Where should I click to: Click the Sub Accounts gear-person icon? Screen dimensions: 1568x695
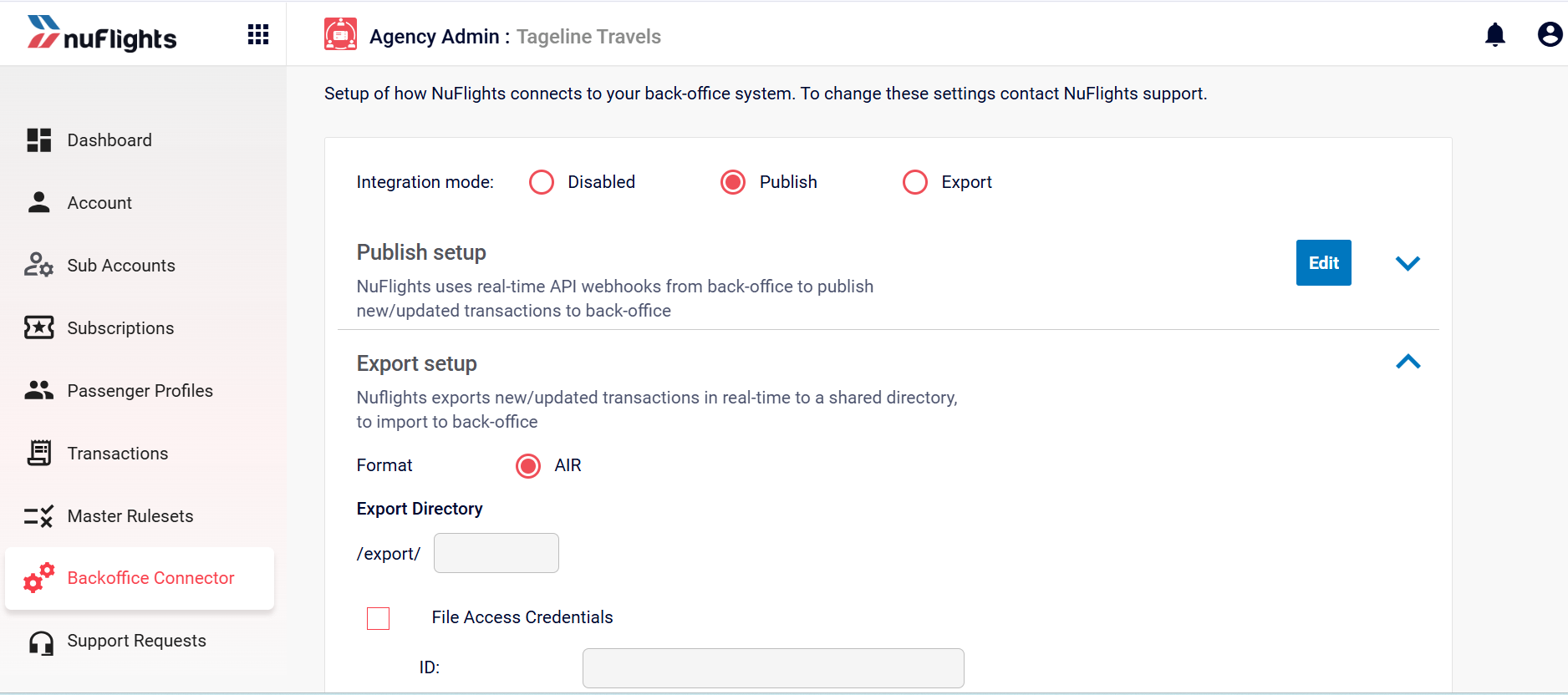[39, 265]
